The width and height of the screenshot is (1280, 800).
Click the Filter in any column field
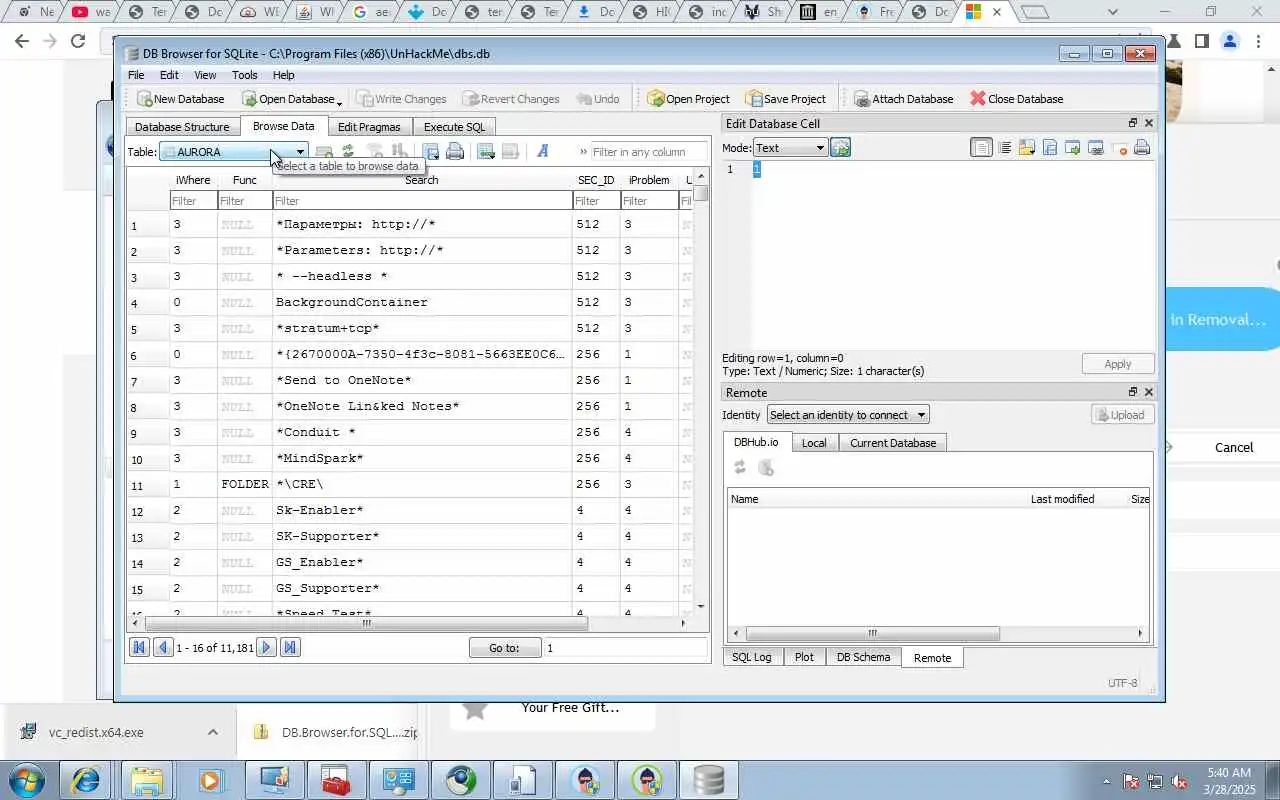pyautogui.click(x=647, y=152)
